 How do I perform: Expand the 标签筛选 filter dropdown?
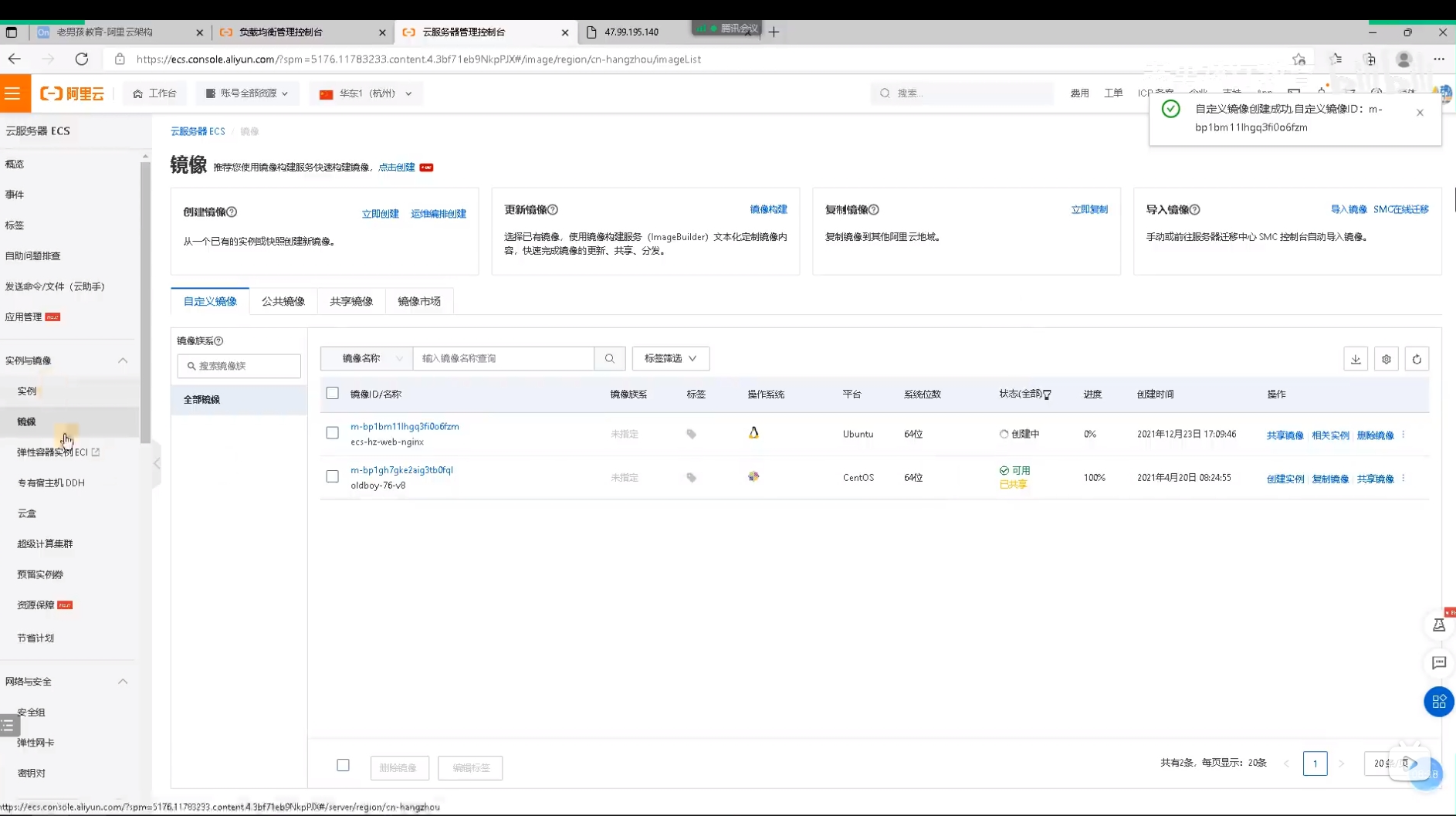pos(670,358)
